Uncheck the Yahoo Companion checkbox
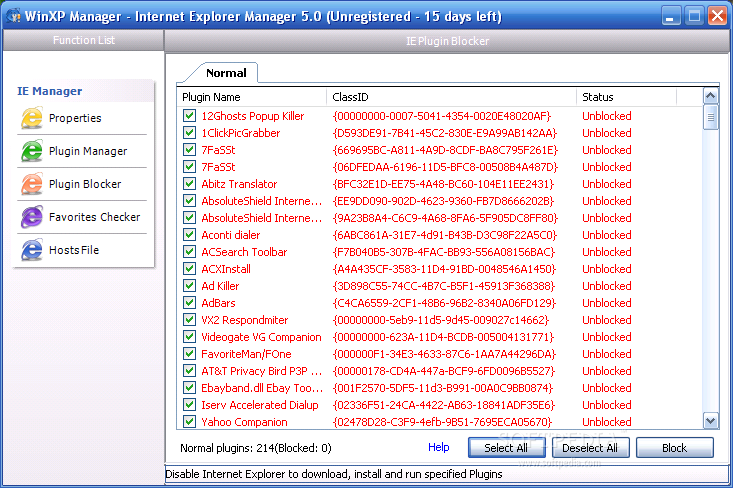Viewport: 733px width, 488px height. 189,422
